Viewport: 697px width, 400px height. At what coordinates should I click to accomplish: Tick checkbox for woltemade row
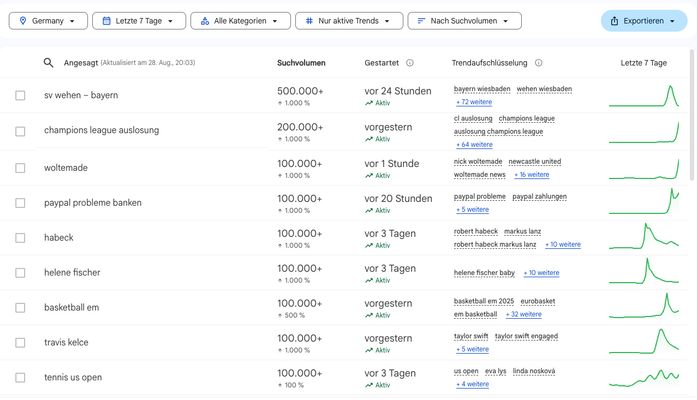[x=20, y=168]
